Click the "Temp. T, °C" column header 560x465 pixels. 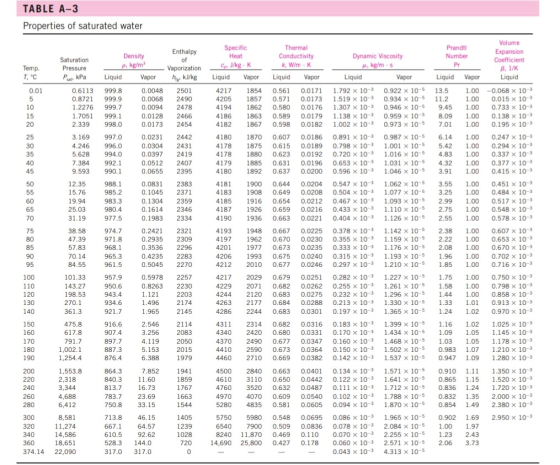31,72
